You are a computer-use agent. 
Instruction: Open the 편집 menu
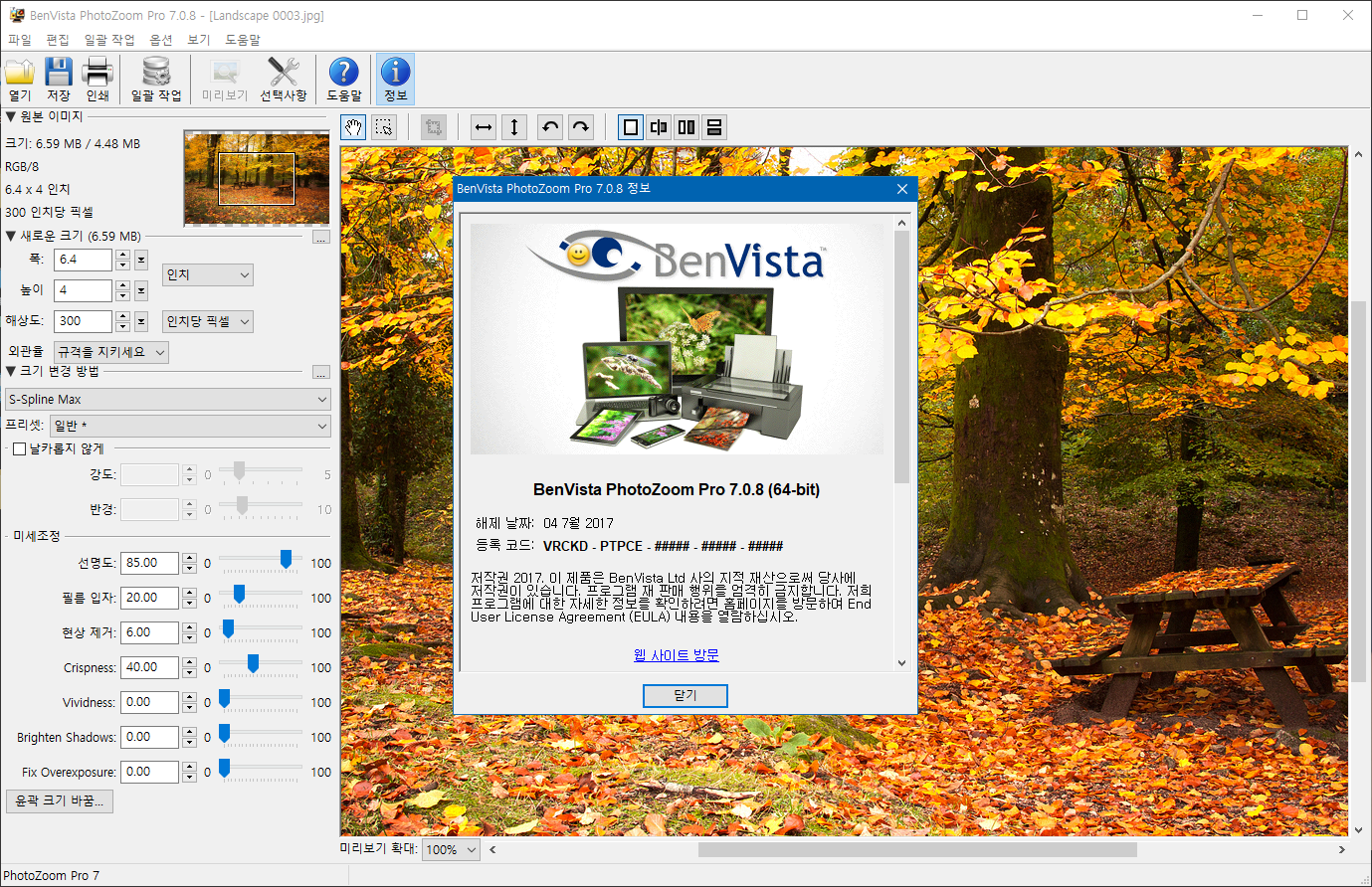point(58,40)
